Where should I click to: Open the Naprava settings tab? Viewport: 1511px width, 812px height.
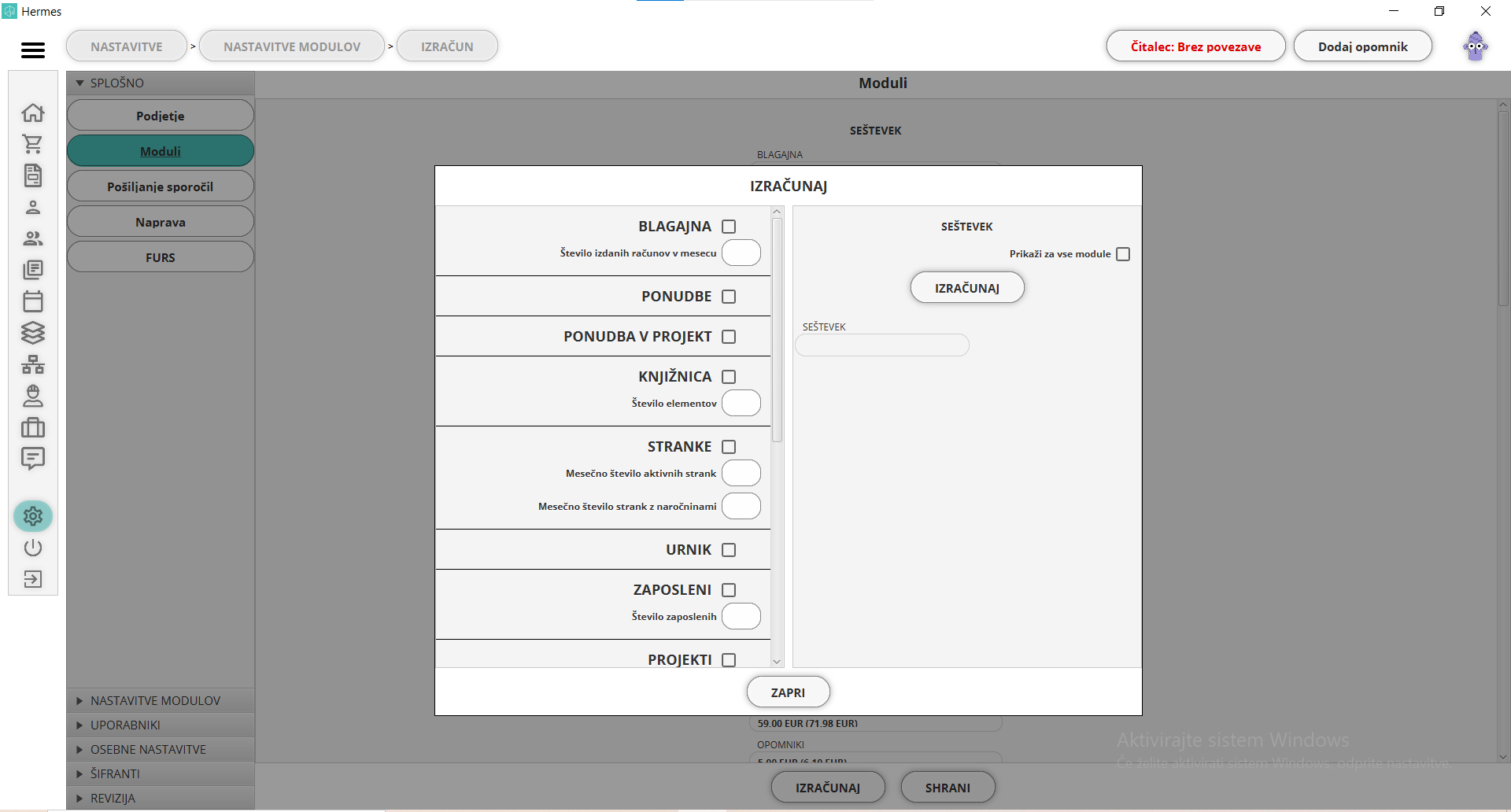tap(161, 222)
